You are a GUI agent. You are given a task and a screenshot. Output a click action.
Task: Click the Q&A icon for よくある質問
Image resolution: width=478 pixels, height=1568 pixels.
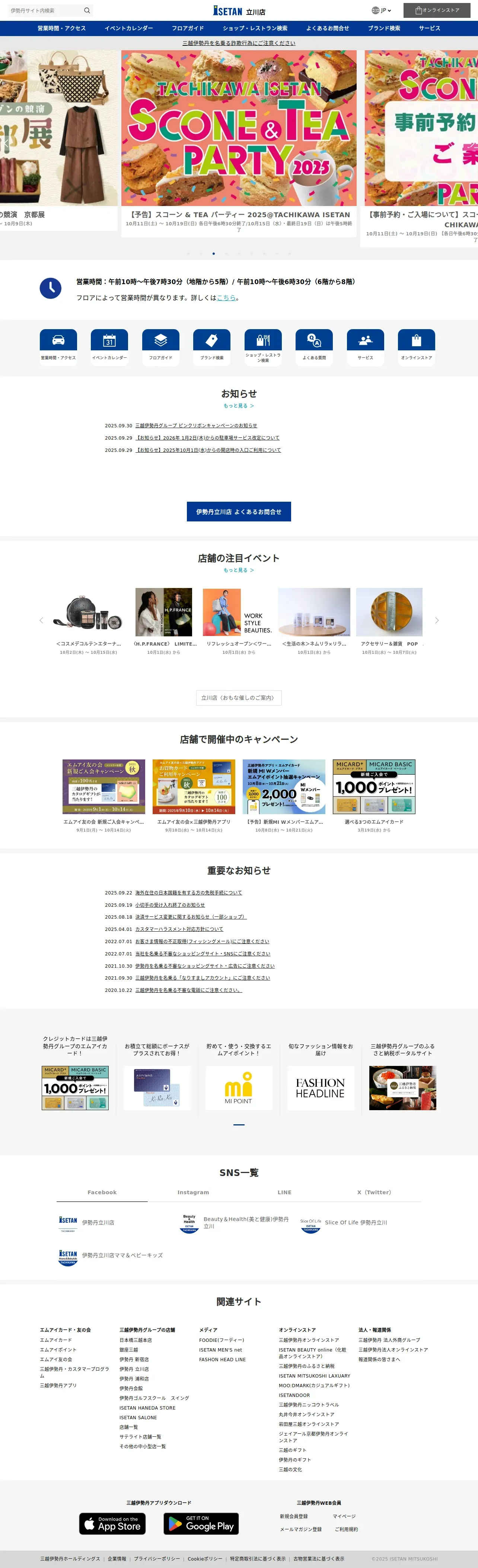coord(314,340)
